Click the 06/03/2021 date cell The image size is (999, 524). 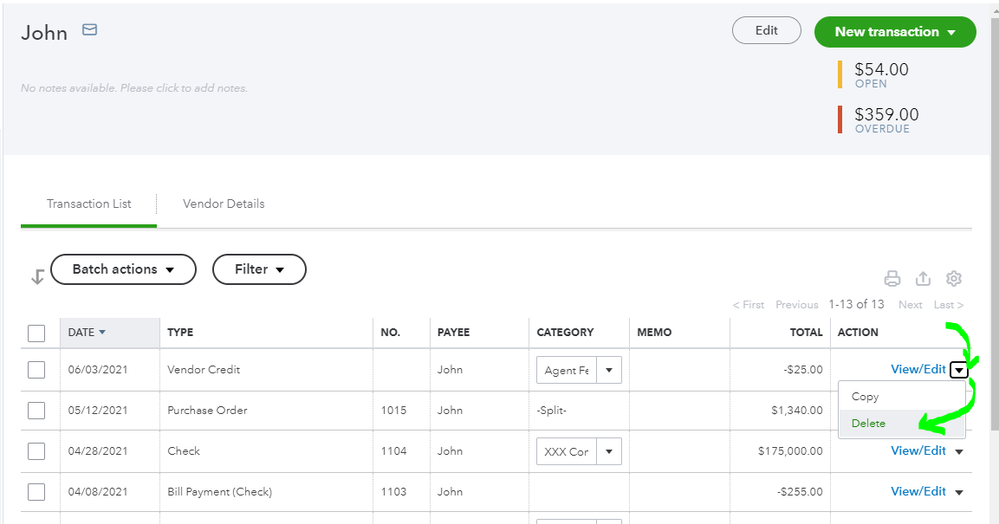click(97, 370)
